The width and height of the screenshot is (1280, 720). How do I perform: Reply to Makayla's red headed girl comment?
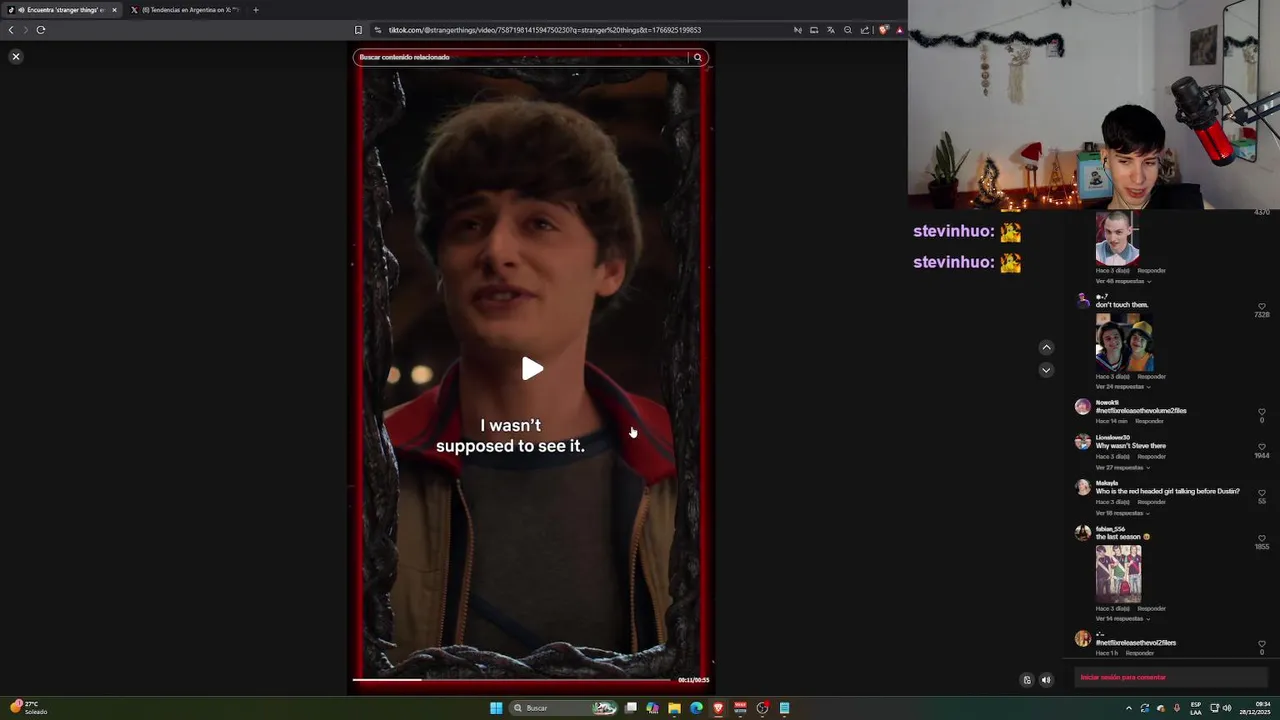click(x=1151, y=502)
